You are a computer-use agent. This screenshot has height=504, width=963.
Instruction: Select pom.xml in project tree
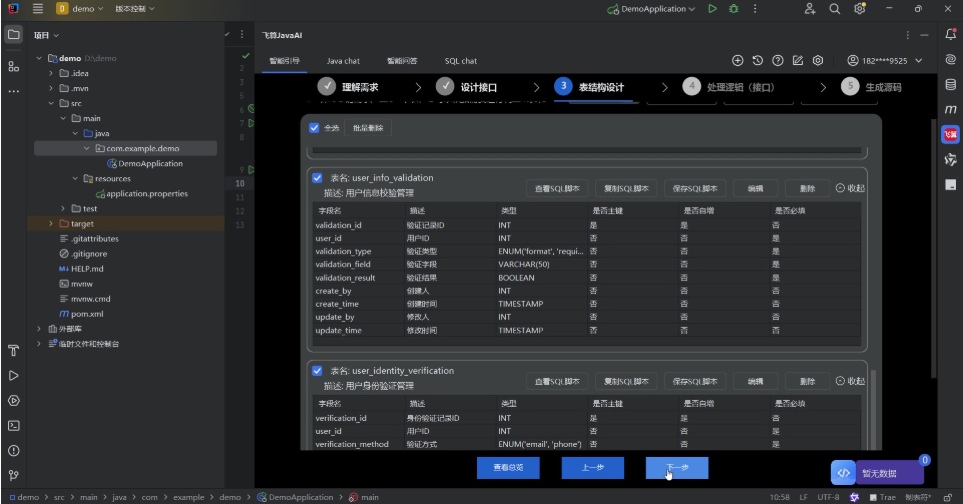(x=82, y=314)
